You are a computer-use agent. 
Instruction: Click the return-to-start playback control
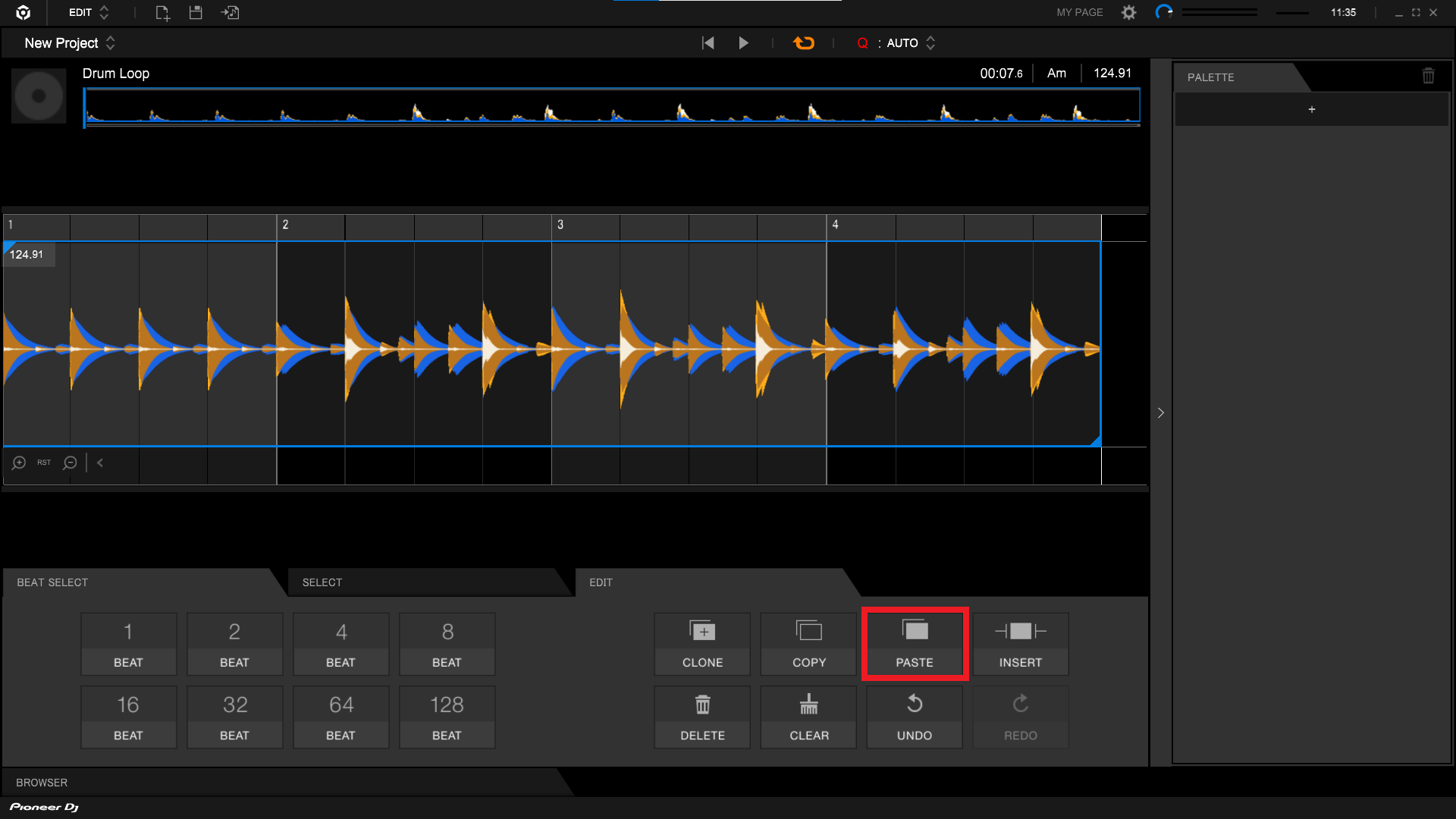709,43
